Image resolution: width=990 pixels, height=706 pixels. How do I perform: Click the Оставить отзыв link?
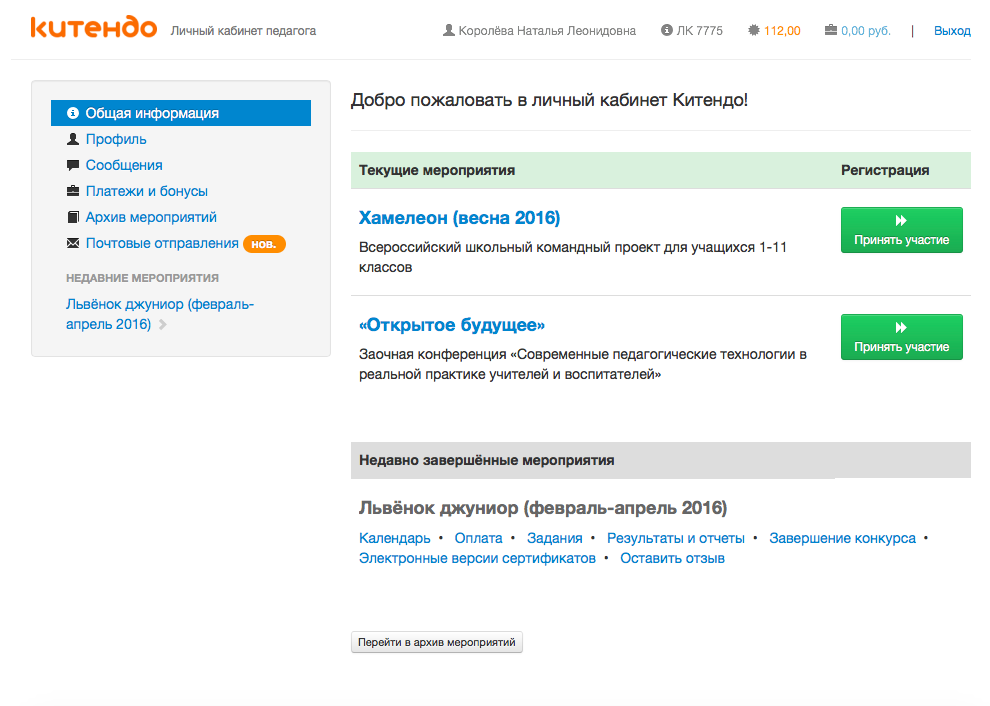672,558
